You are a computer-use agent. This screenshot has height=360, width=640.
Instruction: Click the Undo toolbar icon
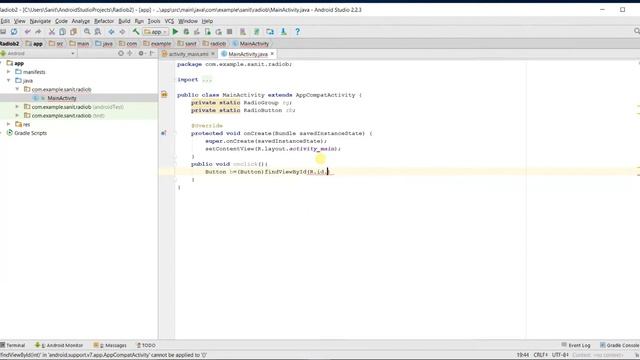(28, 31)
